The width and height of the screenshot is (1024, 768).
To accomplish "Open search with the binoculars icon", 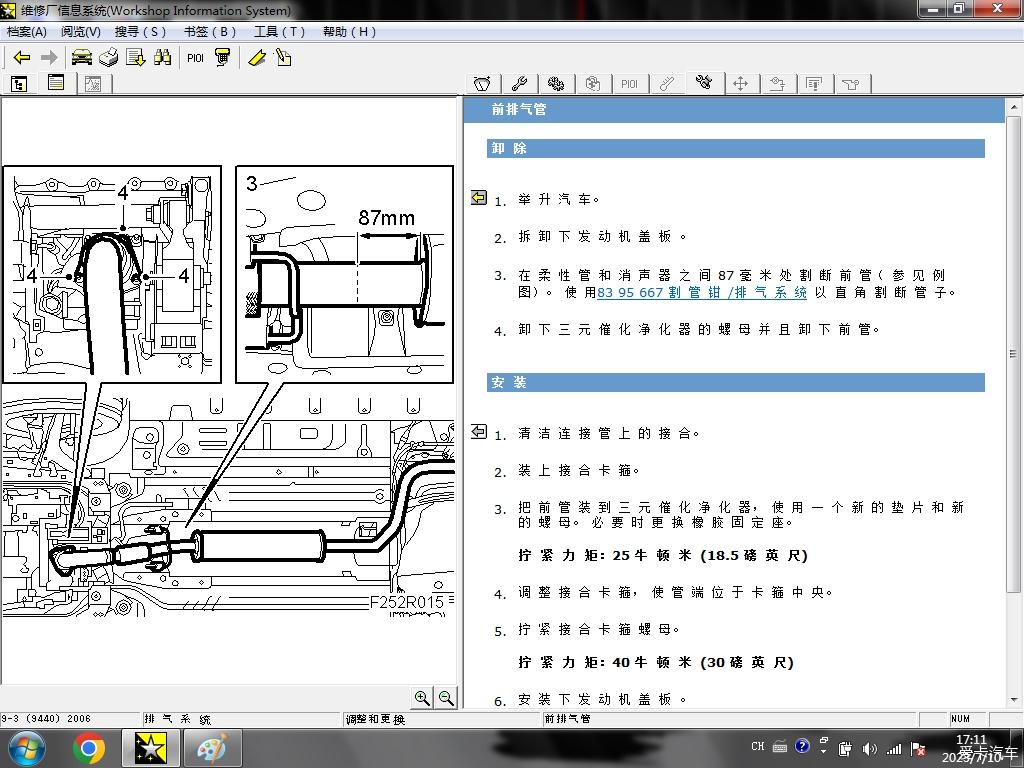I will tap(163, 58).
